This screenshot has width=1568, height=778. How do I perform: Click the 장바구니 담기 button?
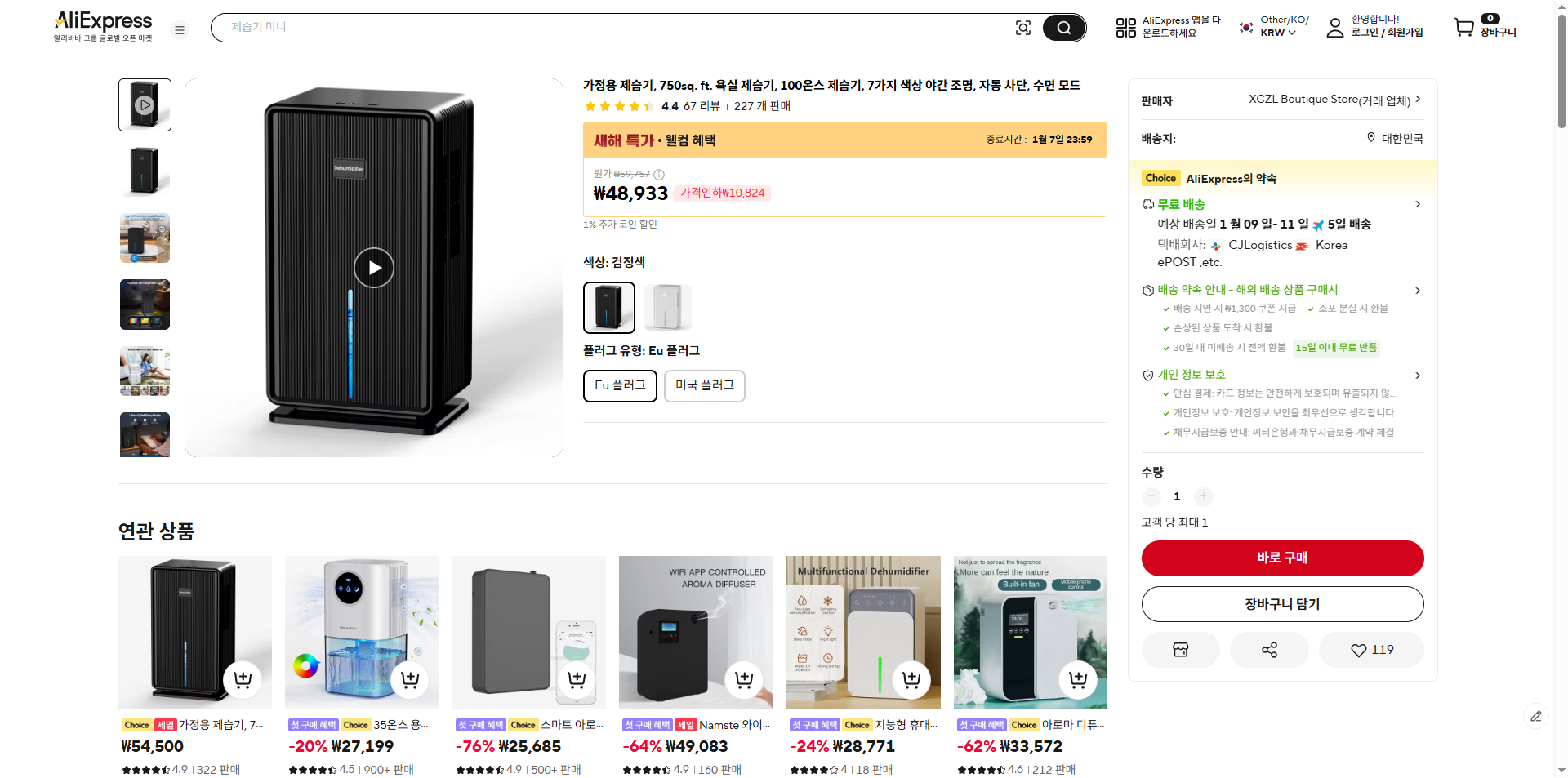(1281, 603)
